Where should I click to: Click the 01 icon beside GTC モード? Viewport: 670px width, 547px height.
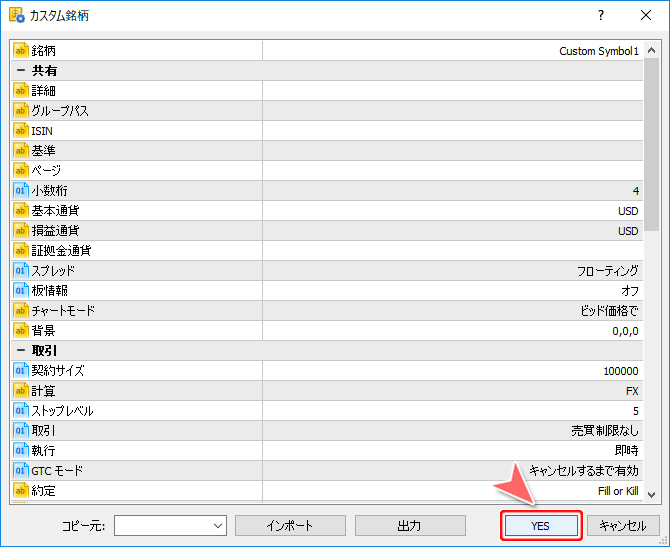tap(21, 470)
